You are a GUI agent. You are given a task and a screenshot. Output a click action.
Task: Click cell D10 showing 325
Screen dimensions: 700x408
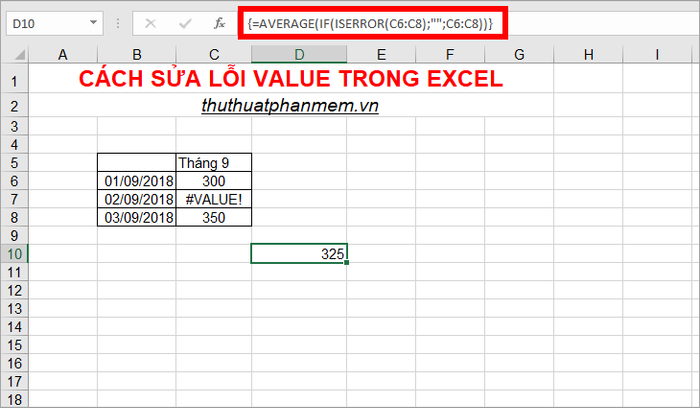pos(299,254)
